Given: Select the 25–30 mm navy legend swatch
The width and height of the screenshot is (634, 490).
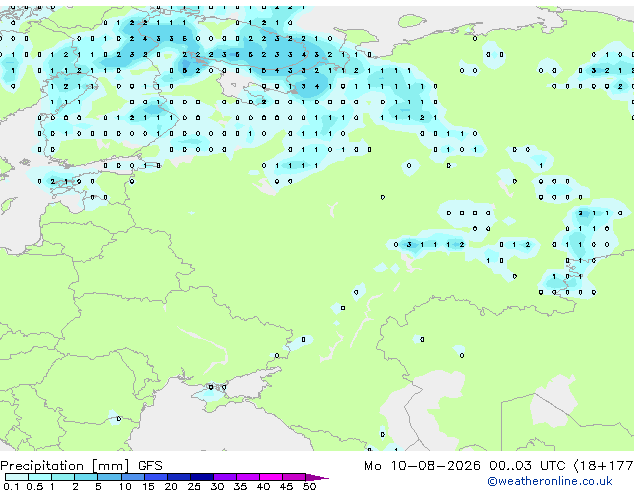Looking at the screenshot, I should coord(201,477).
